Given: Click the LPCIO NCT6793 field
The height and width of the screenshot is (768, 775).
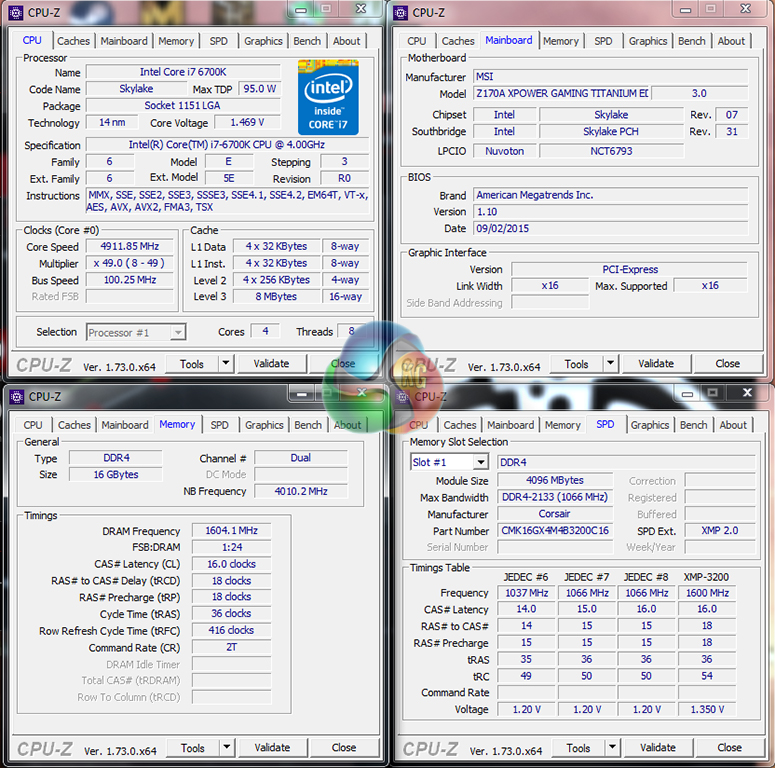Looking at the screenshot, I should (x=611, y=151).
